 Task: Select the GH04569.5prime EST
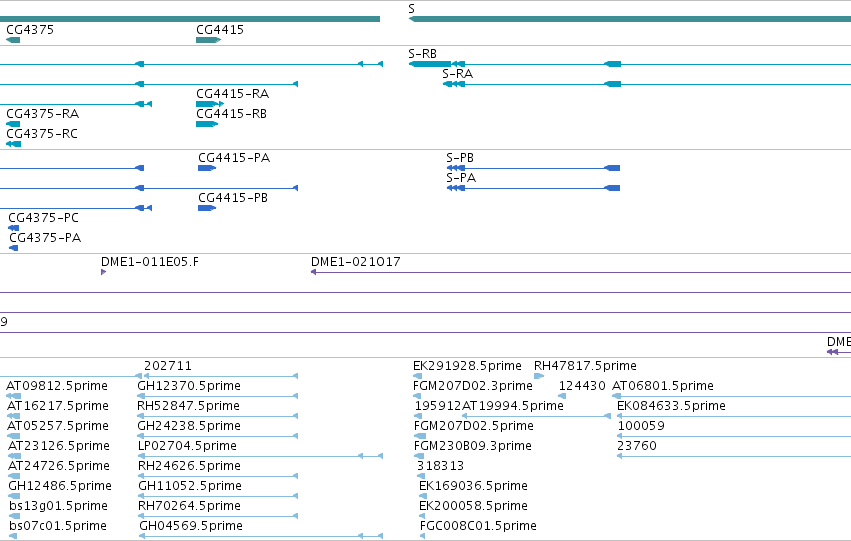[191, 526]
